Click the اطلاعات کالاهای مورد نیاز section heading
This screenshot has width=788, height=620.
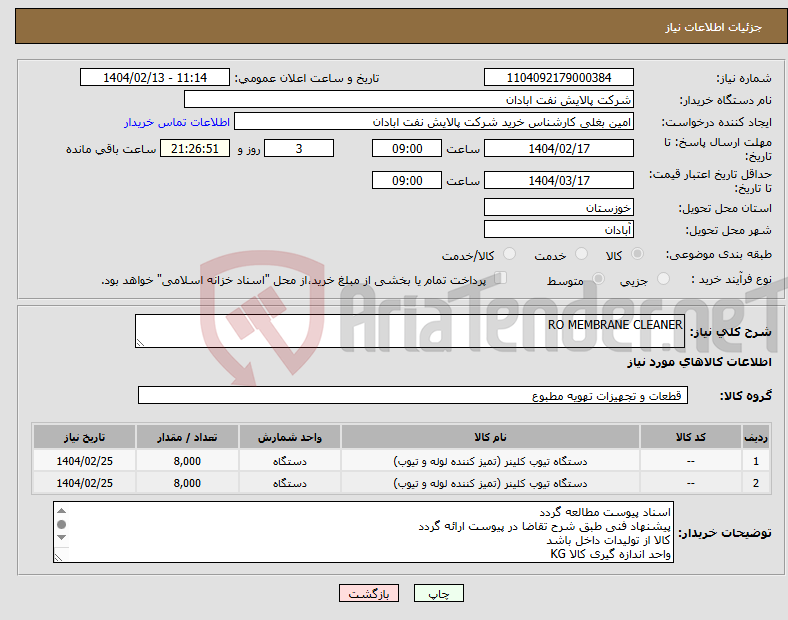[x=699, y=362]
